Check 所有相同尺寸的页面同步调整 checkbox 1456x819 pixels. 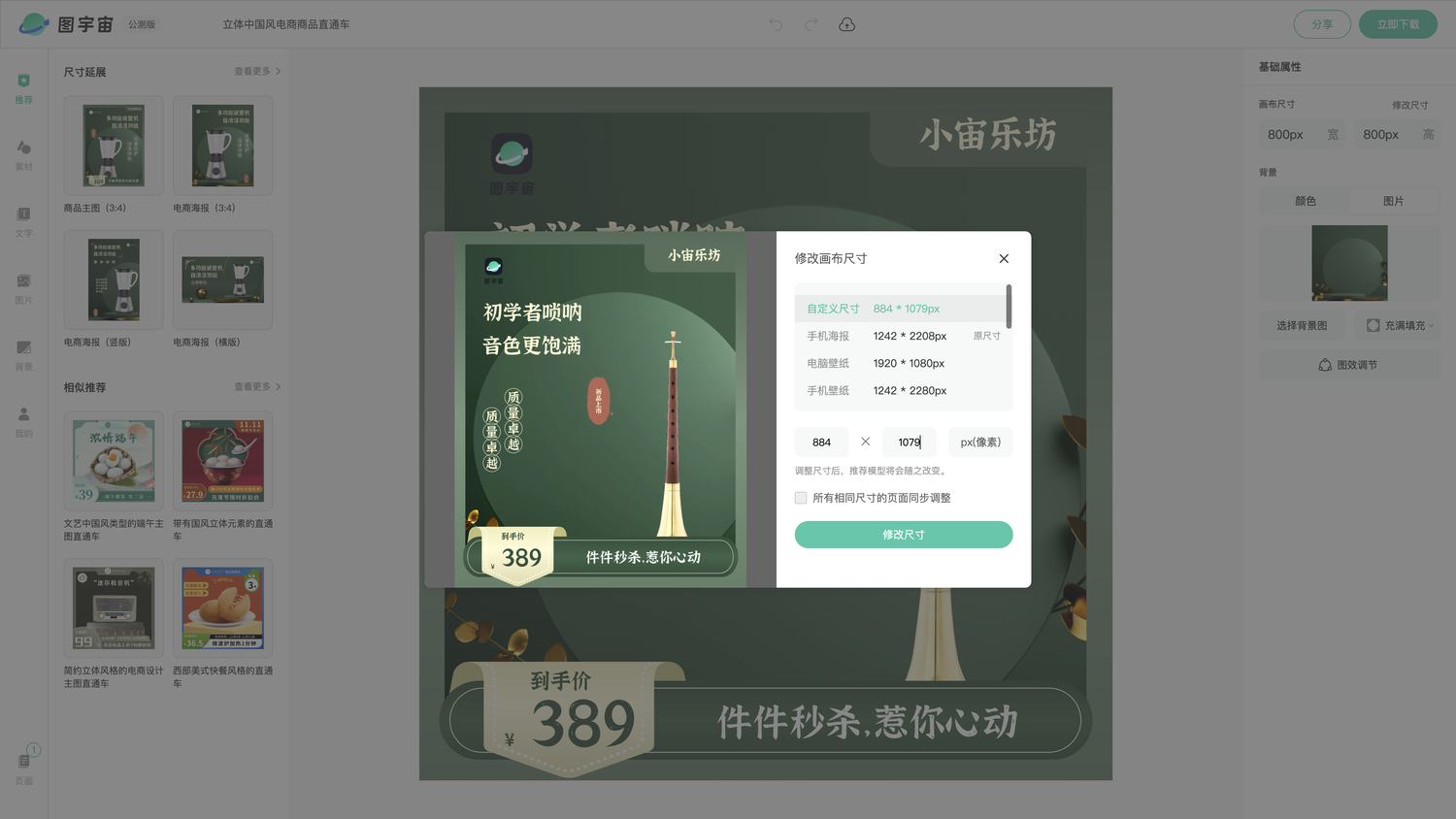(801, 498)
